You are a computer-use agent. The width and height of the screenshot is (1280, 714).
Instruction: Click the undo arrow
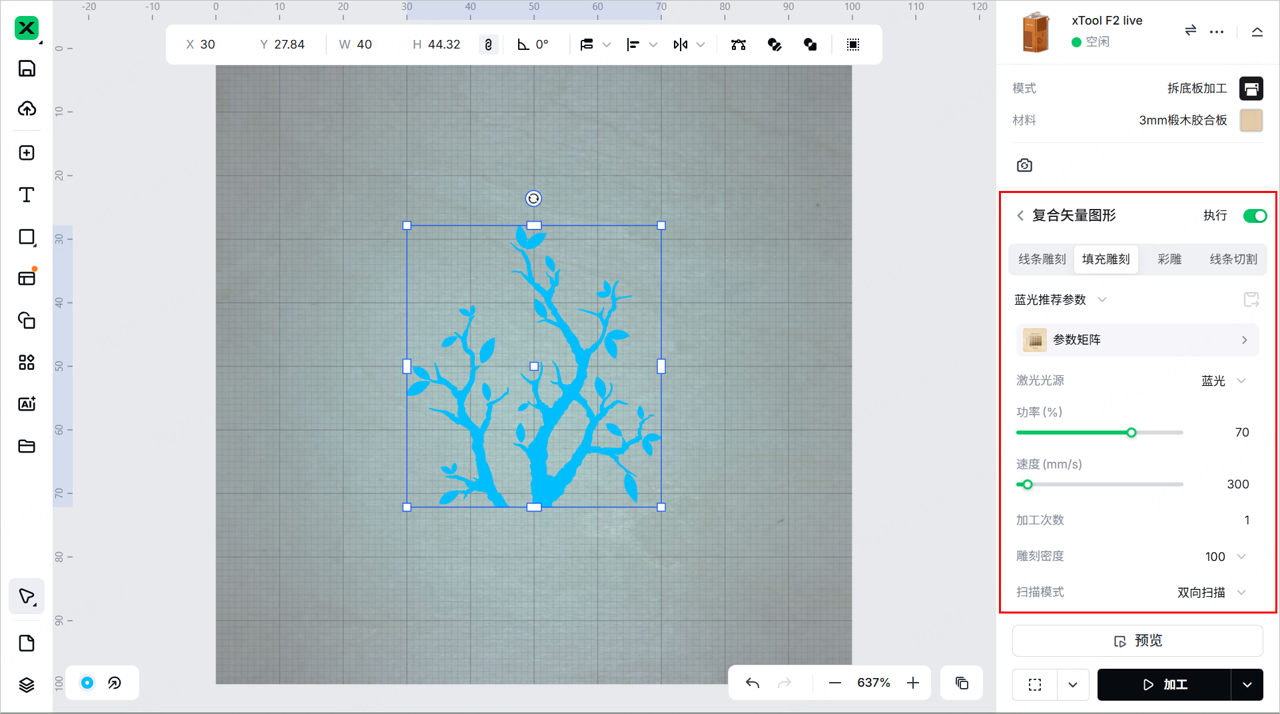(753, 683)
